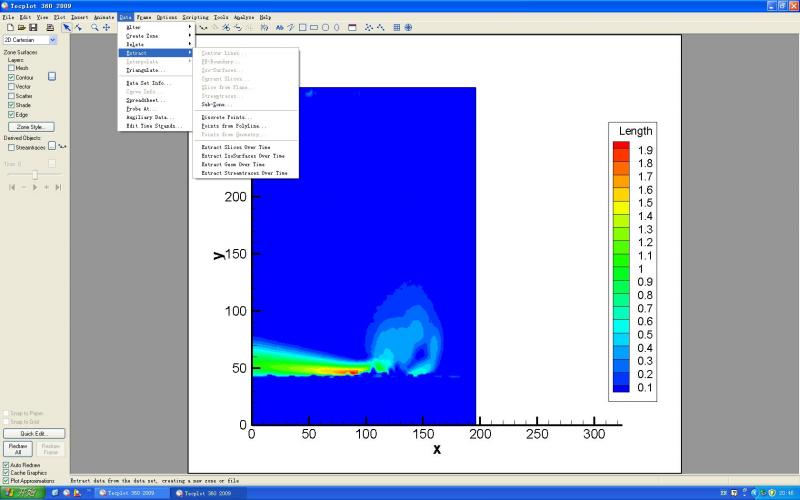This screenshot has height=500, width=800.
Task: Choose Triangulate from Data menu
Action: (156, 70)
